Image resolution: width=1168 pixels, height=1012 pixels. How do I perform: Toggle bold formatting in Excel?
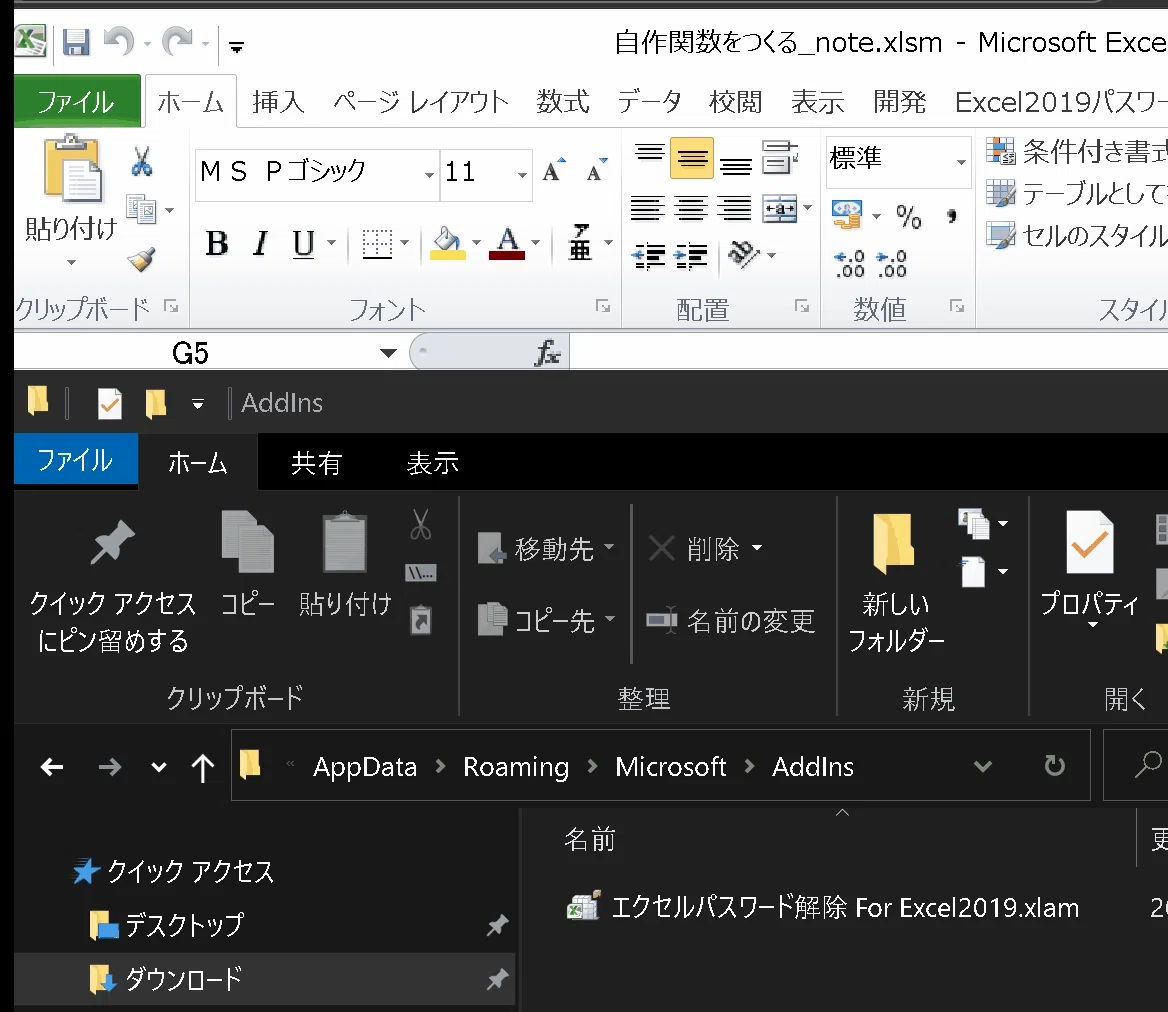tap(217, 244)
